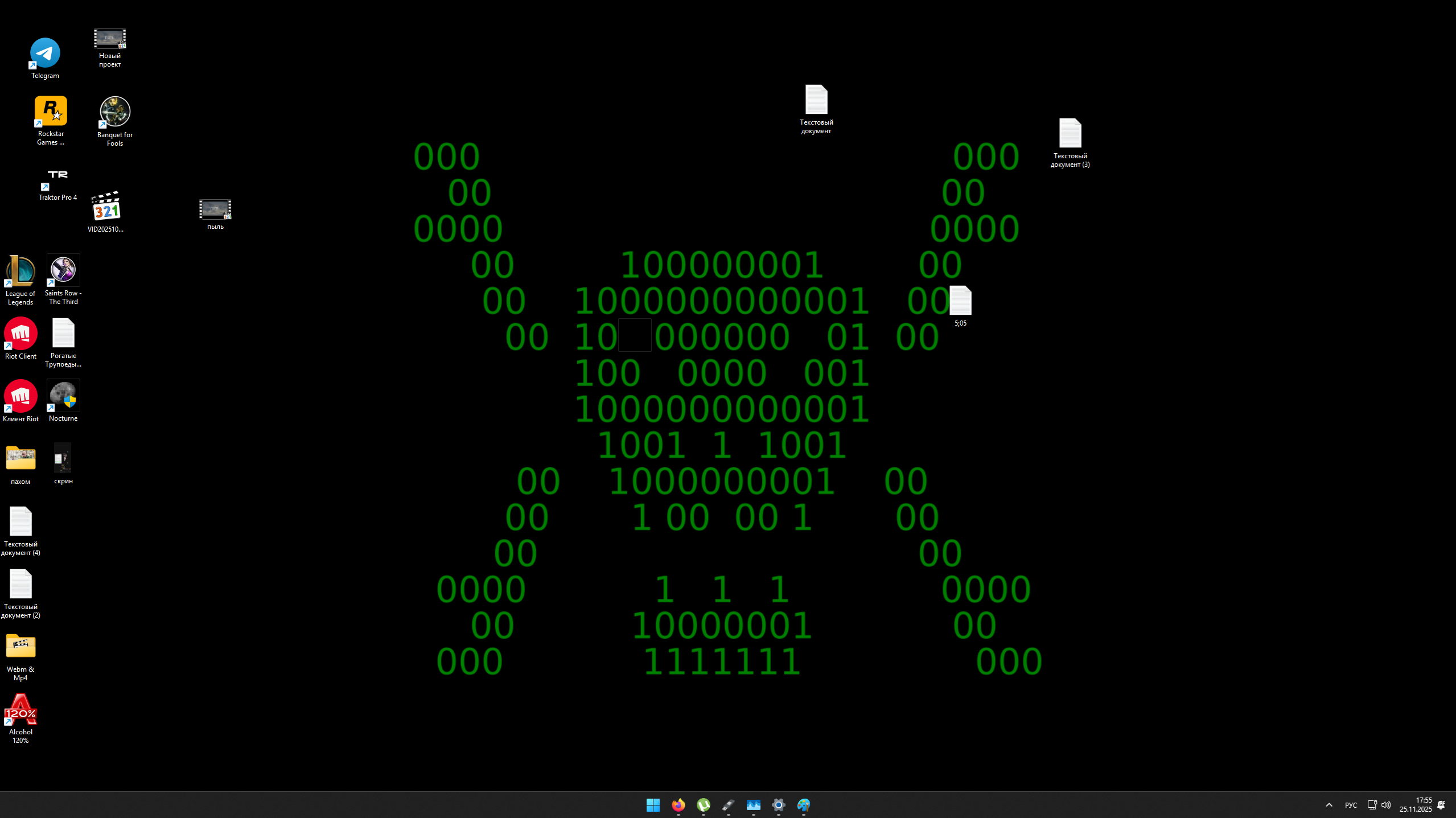Open Telegram desktop shortcut
The height and width of the screenshot is (818, 1456).
(45, 54)
